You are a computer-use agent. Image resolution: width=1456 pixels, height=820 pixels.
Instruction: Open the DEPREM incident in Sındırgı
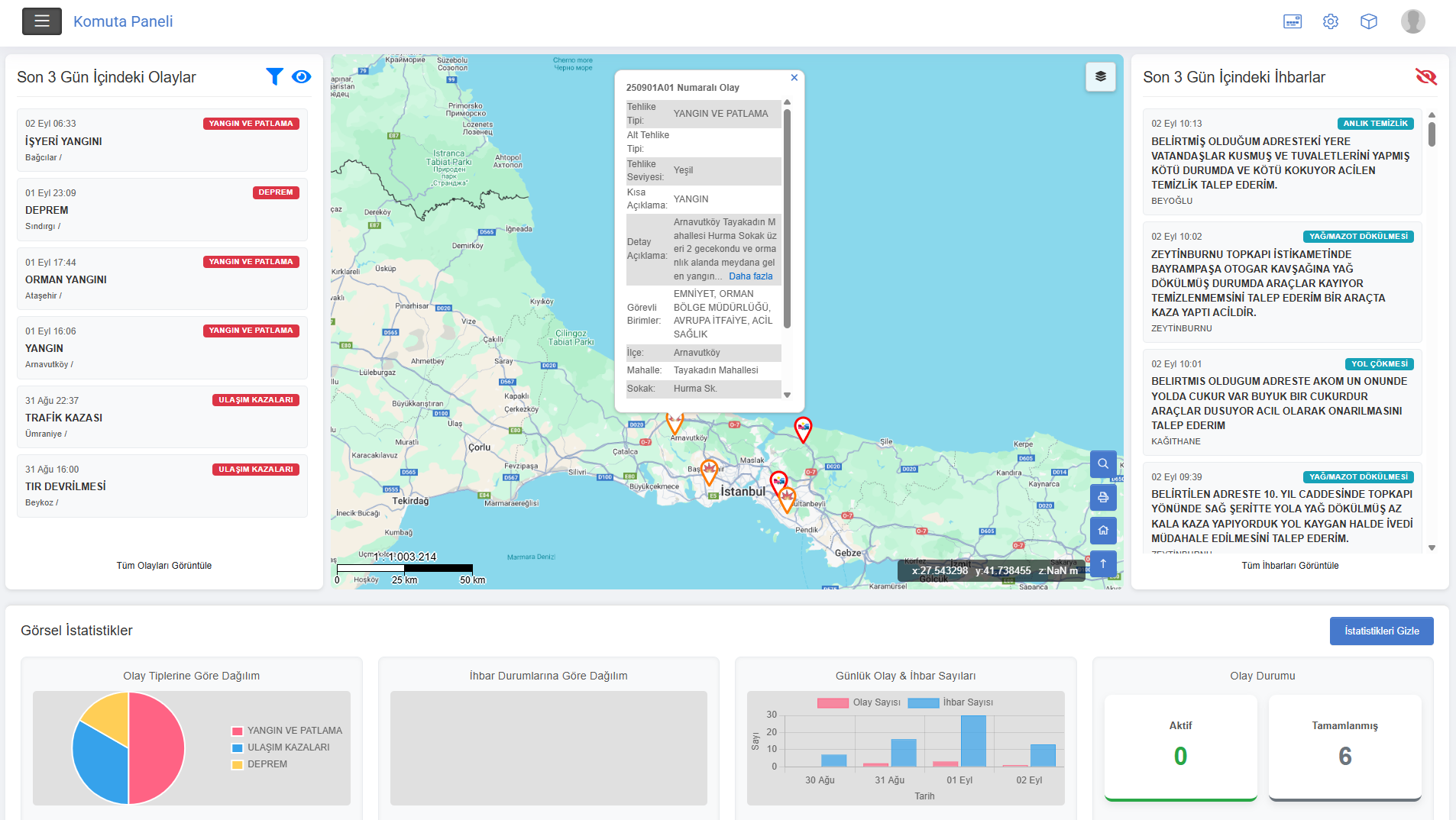162,209
